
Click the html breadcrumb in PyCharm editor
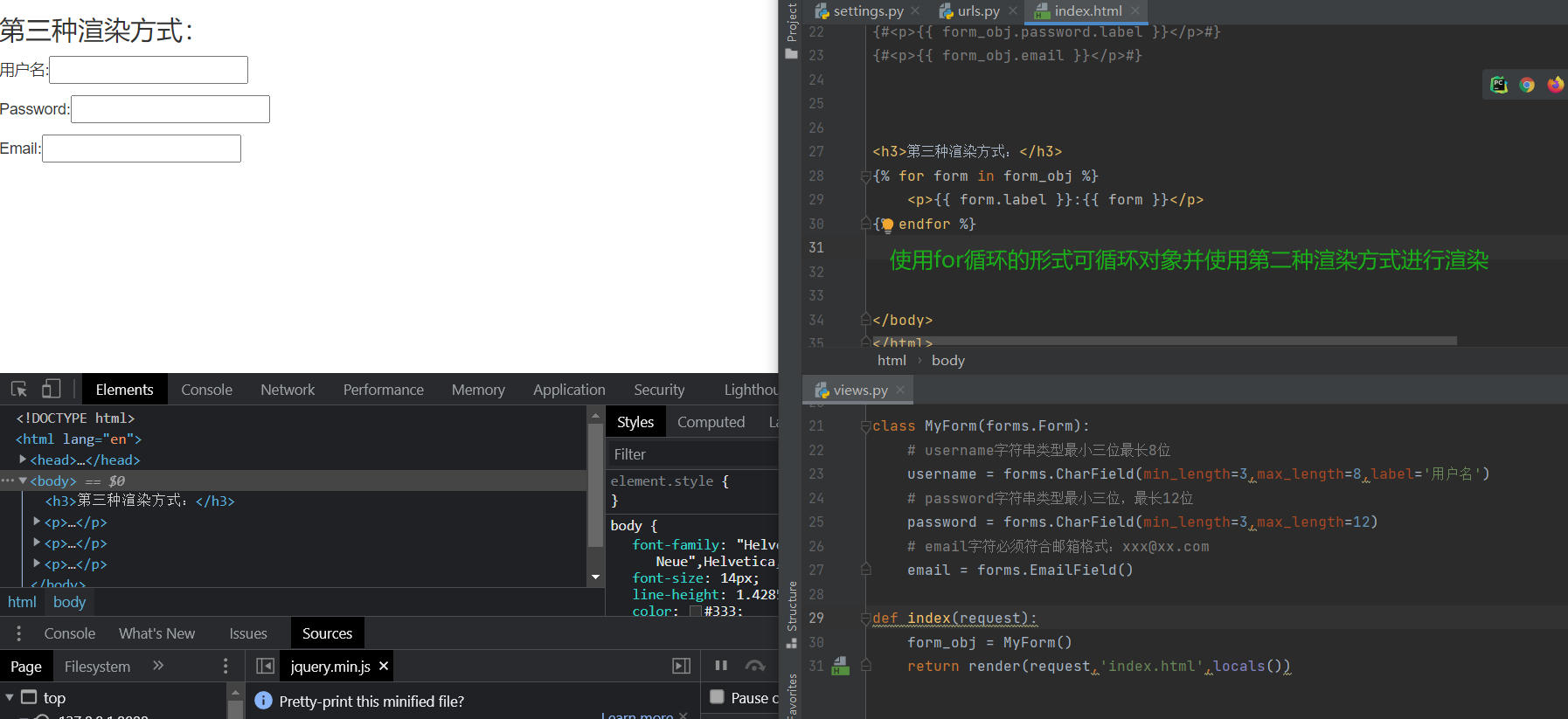(x=892, y=360)
